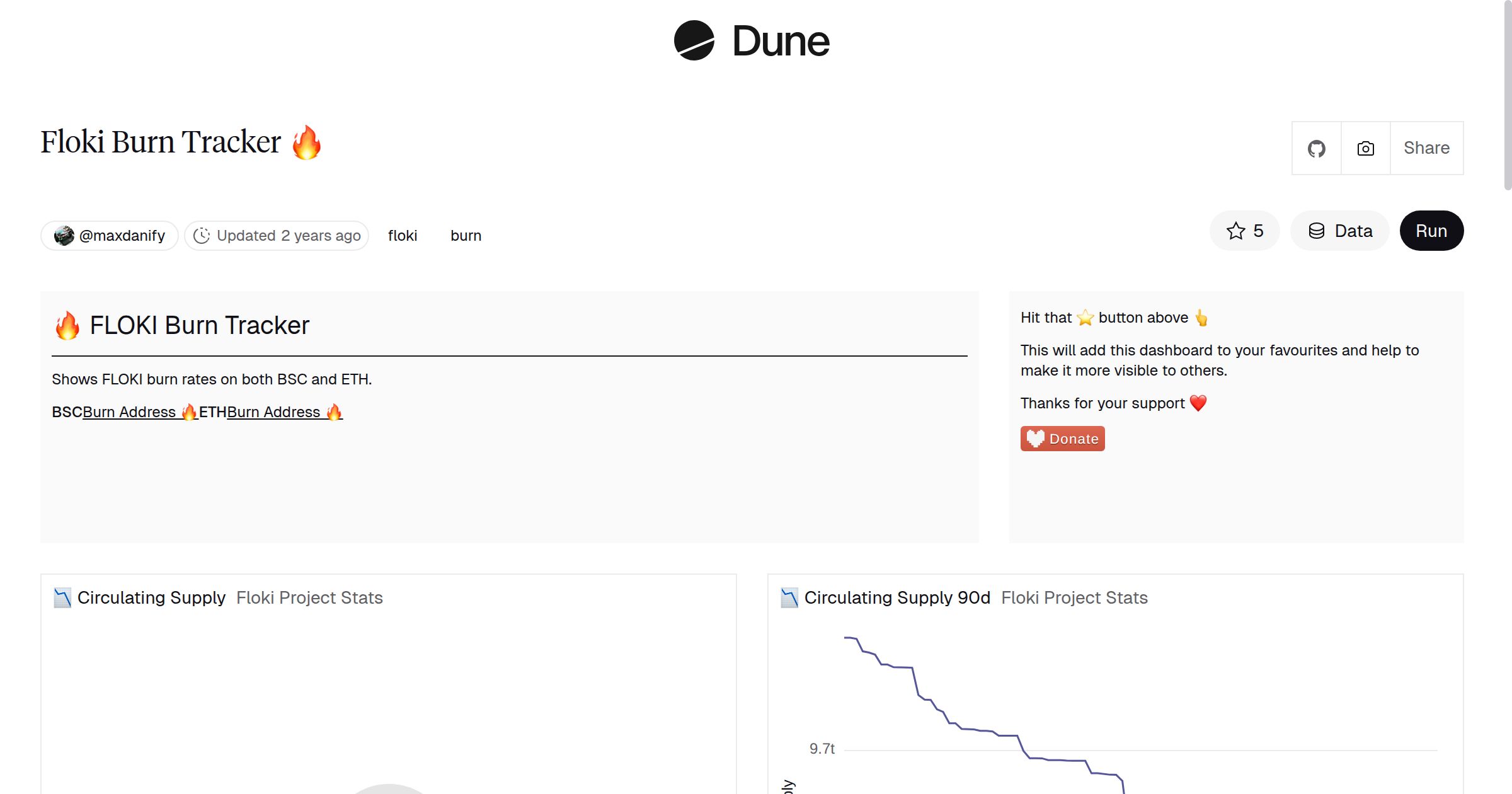Open the BSC Burn Address link

[x=129, y=411]
